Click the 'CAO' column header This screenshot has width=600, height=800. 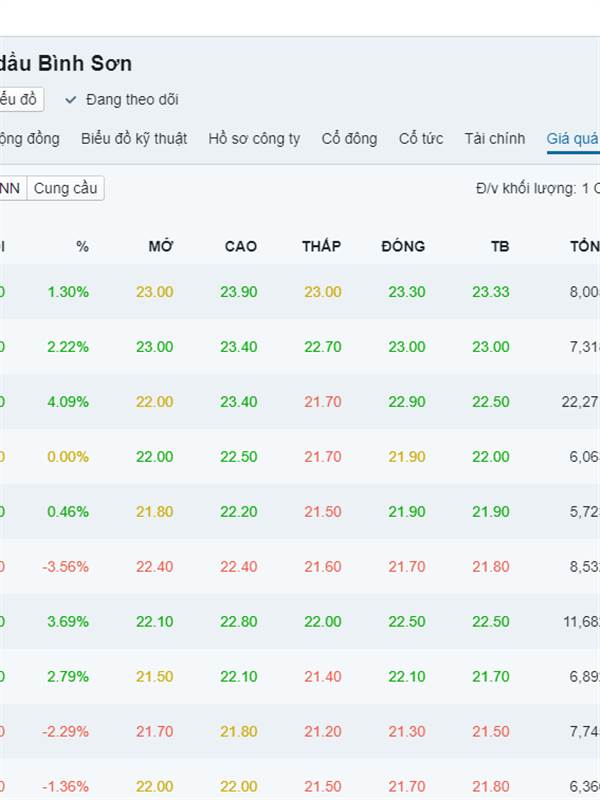241,246
